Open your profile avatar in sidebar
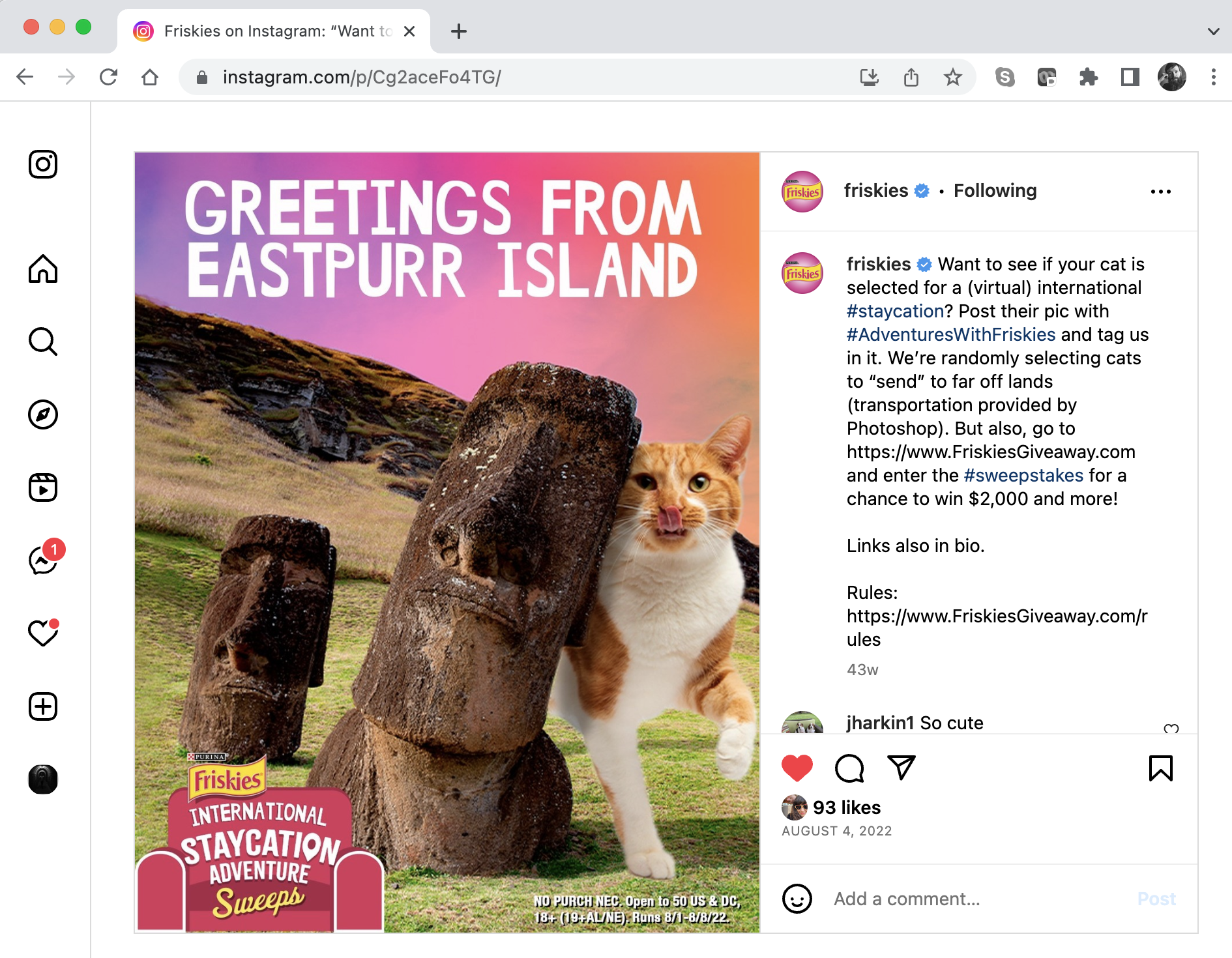Viewport: 1232px width, 958px height. (x=43, y=779)
